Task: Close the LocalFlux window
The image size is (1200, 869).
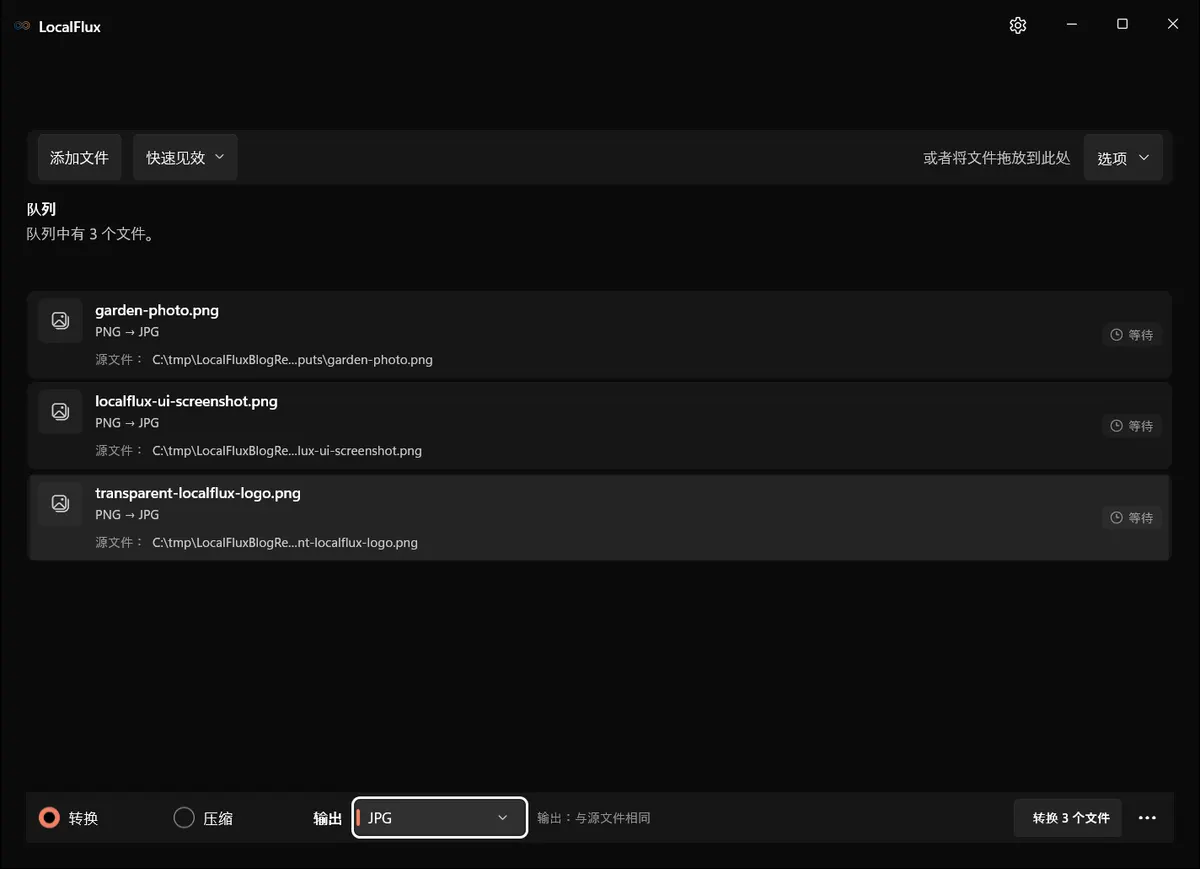Action: (x=1173, y=25)
